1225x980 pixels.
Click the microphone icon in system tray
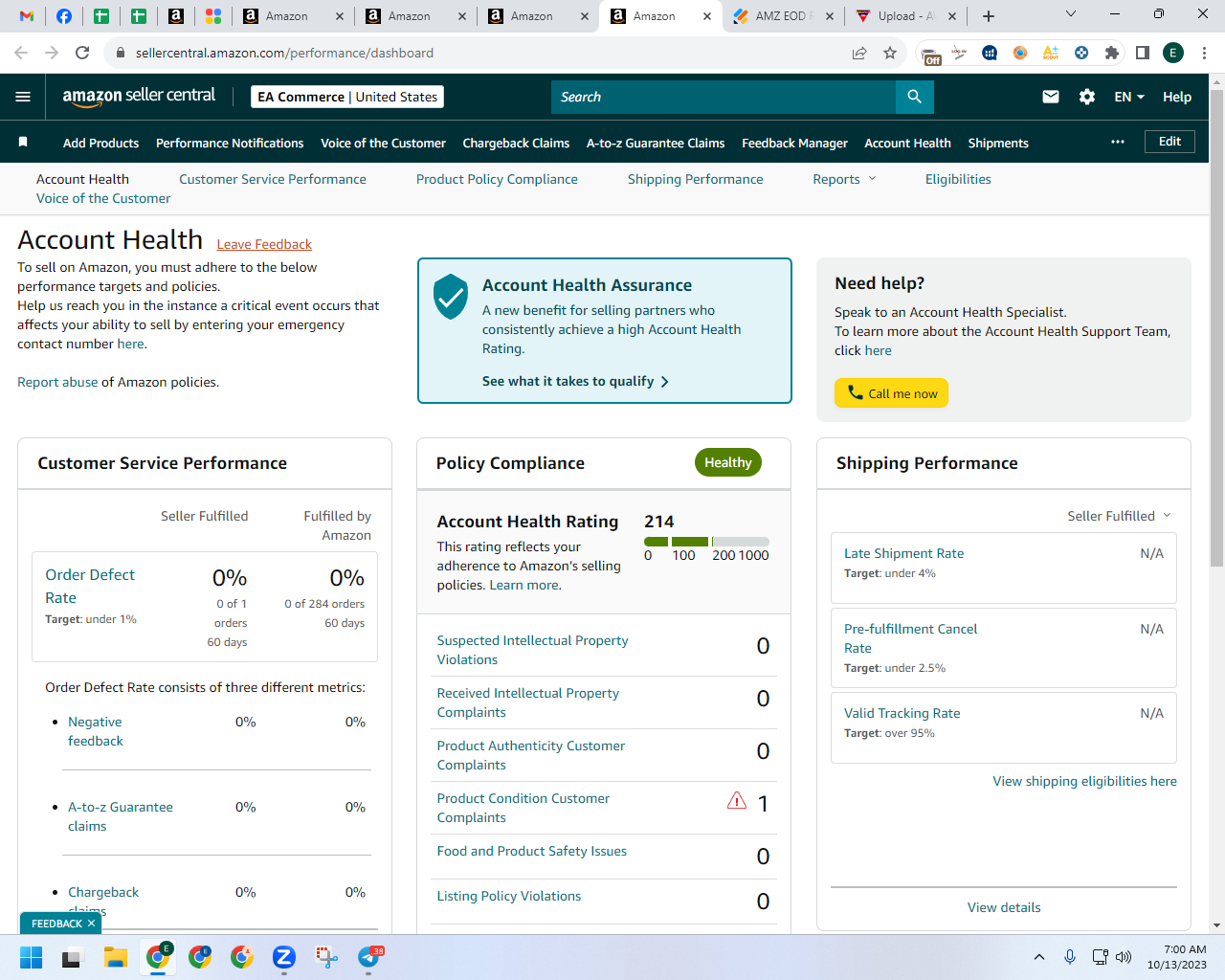click(x=1070, y=957)
